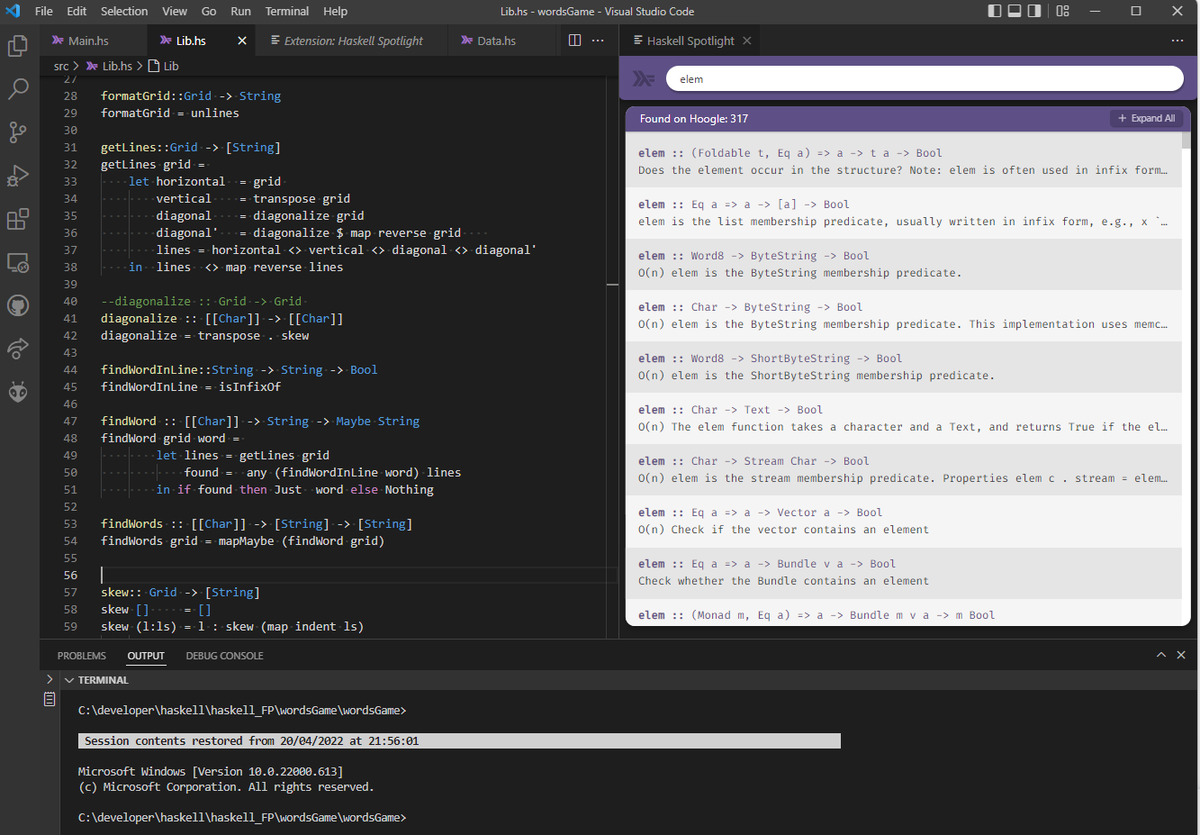Screen dimensions: 1200x835
Task: Click the Haskell file icon on Main.hs tab
Action: click(x=58, y=41)
